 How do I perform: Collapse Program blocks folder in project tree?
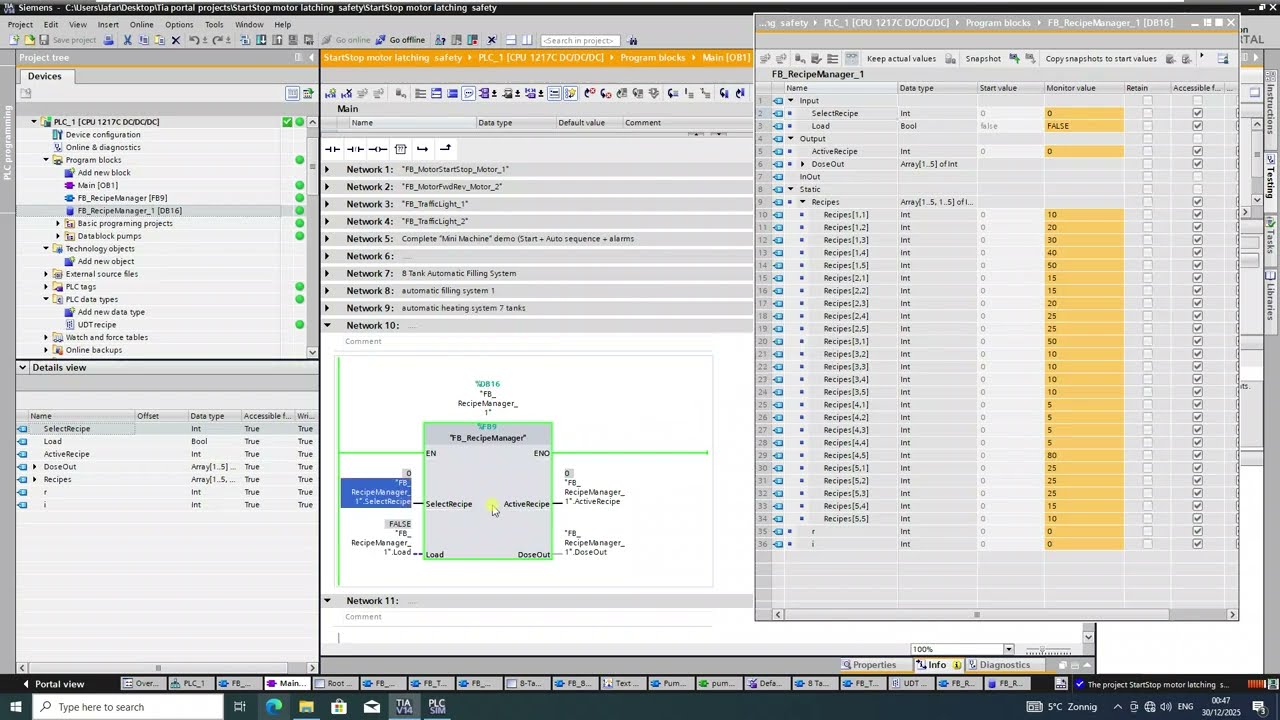46,160
